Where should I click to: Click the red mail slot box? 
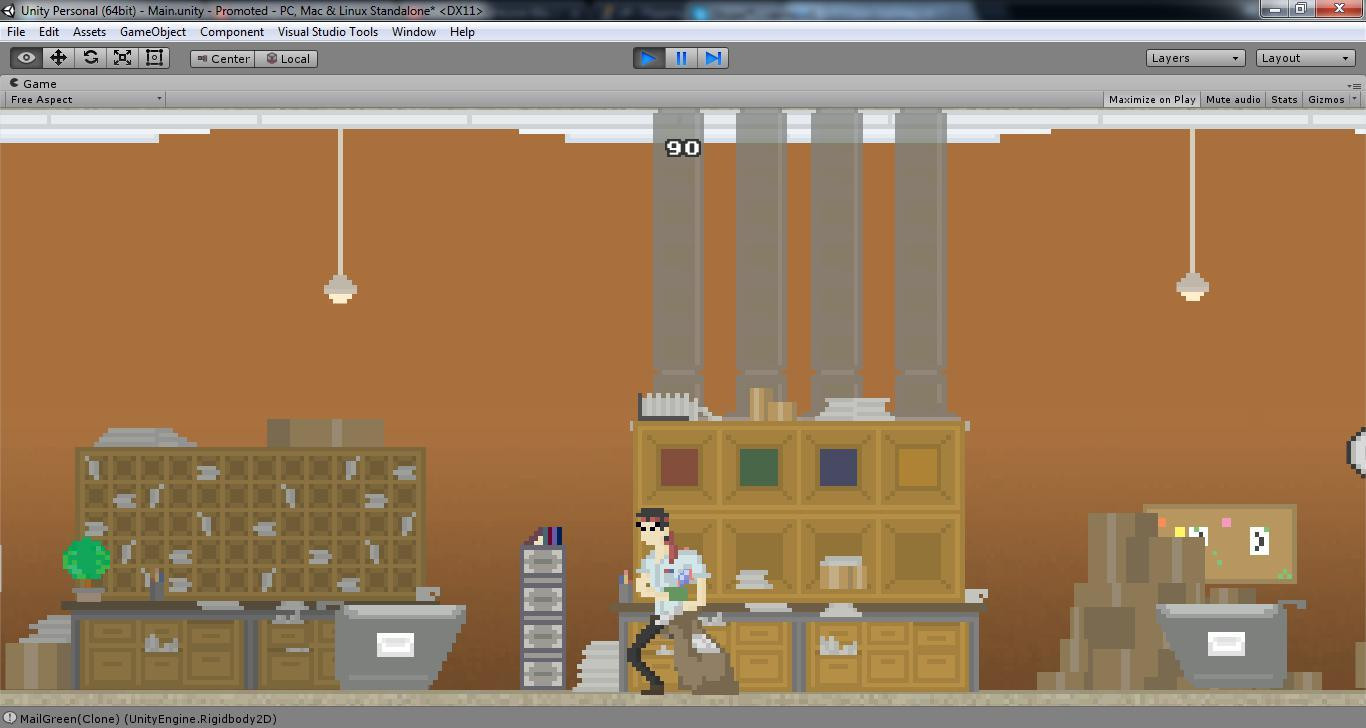point(679,467)
